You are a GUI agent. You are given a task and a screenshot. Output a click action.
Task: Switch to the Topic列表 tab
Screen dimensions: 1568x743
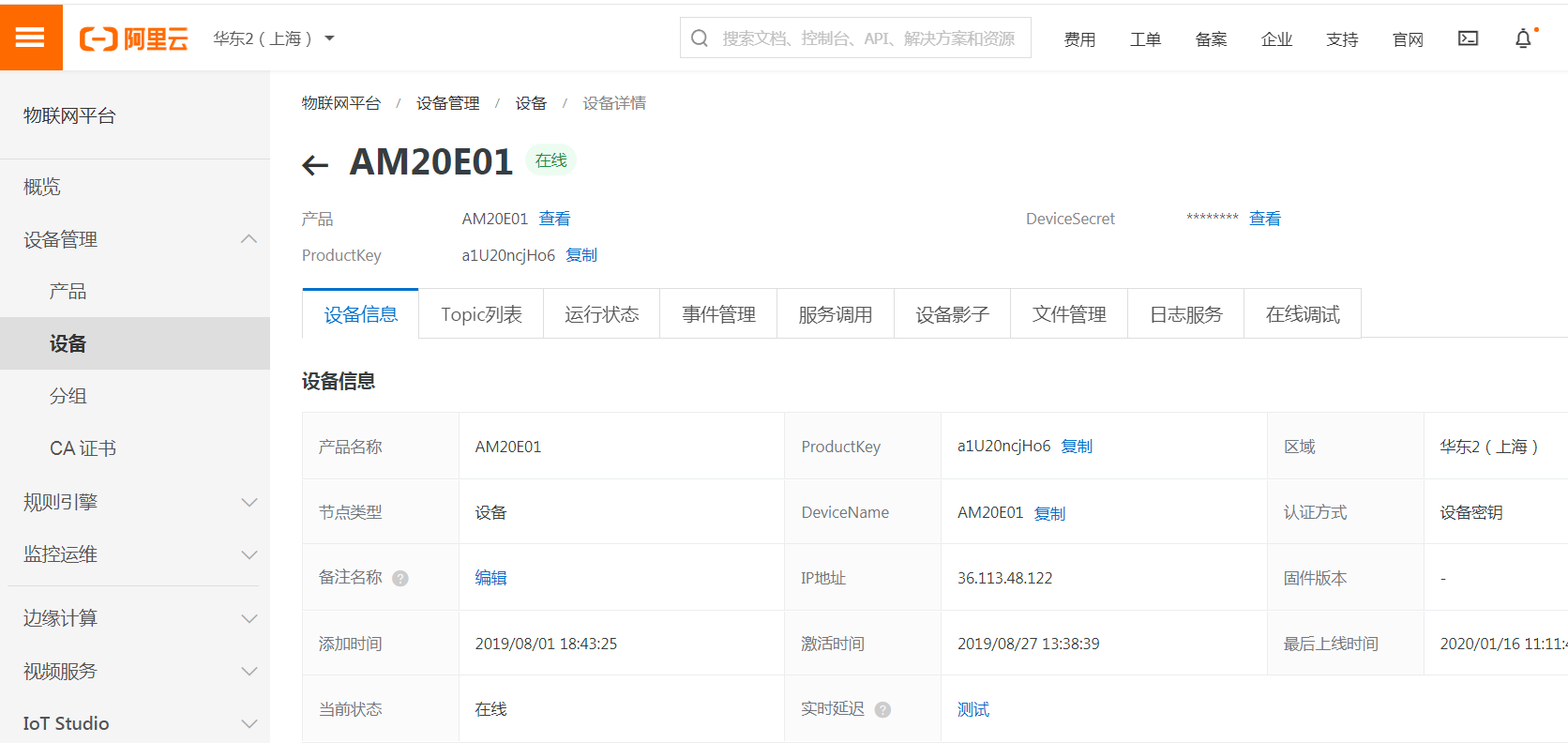tap(481, 314)
